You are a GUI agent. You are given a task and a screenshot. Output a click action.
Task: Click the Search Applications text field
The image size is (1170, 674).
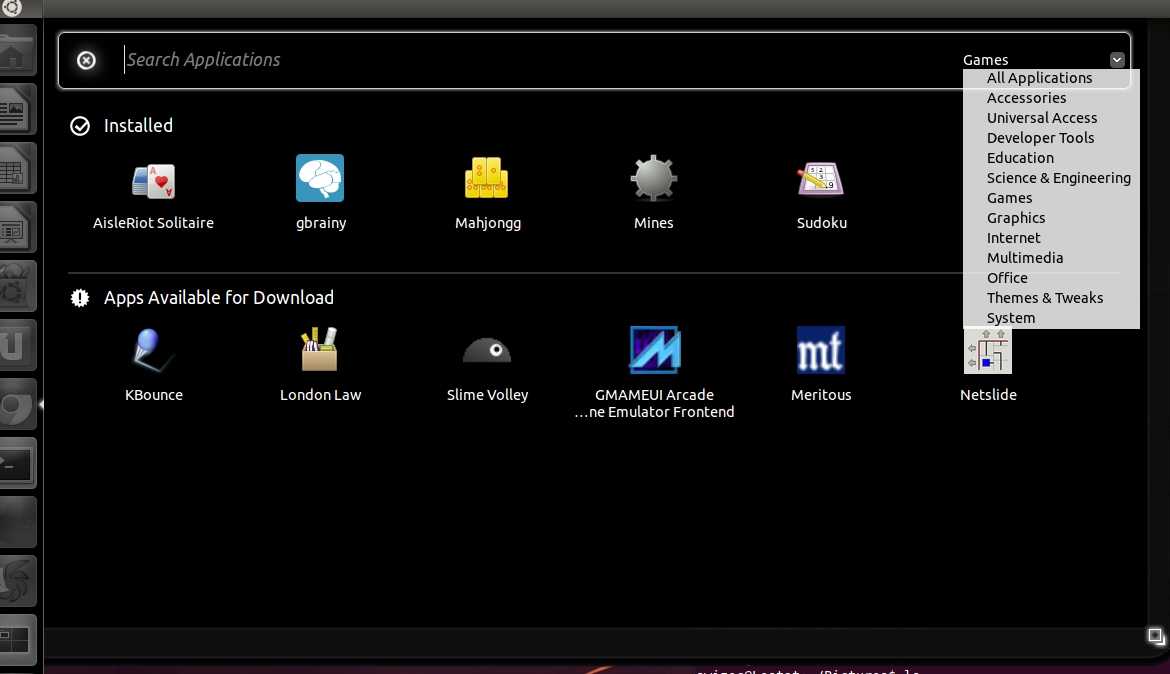(x=500, y=60)
